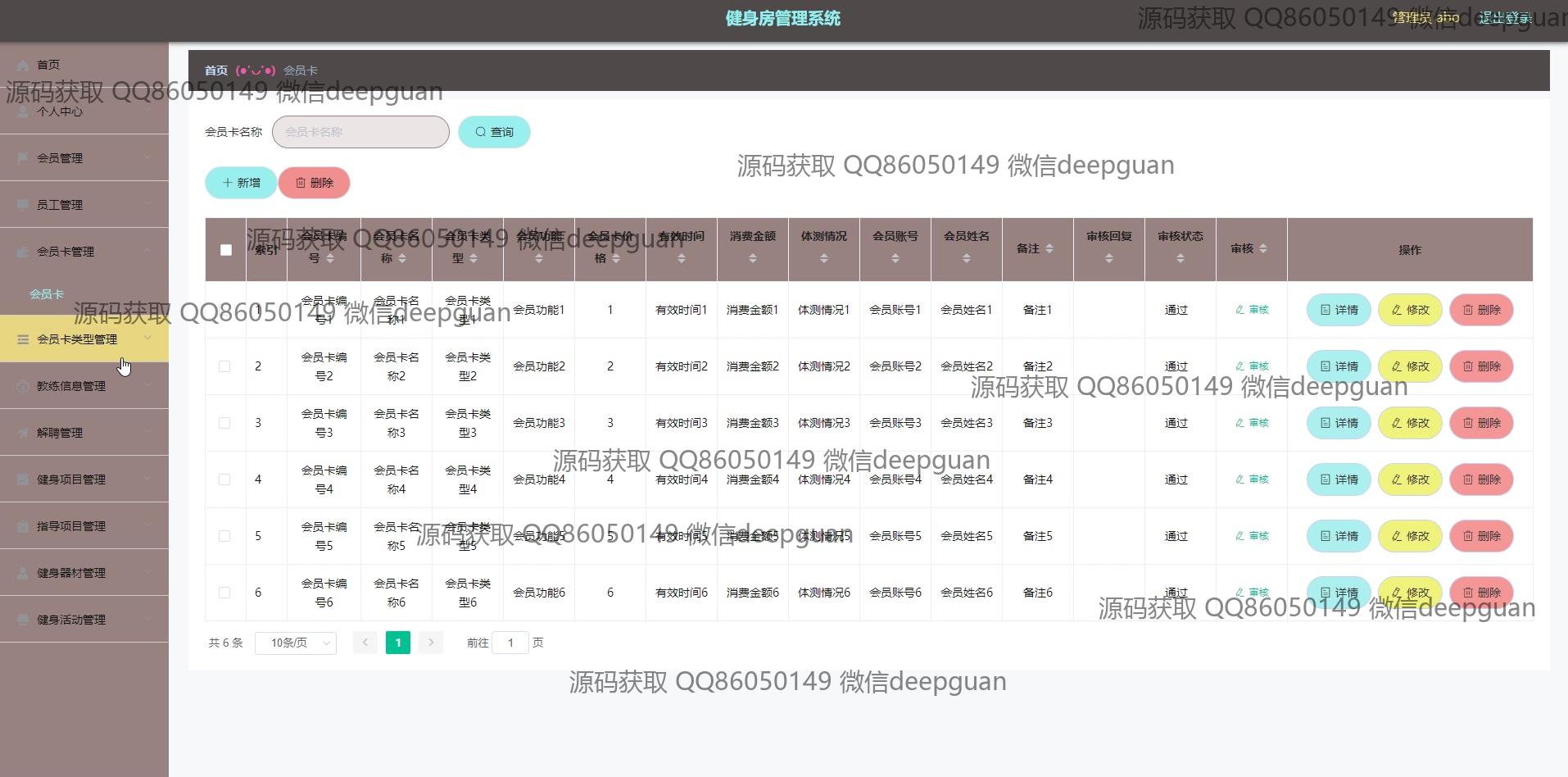Image resolution: width=1568 pixels, height=777 pixels.
Task: Click the 查询 search button
Action: (494, 132)
